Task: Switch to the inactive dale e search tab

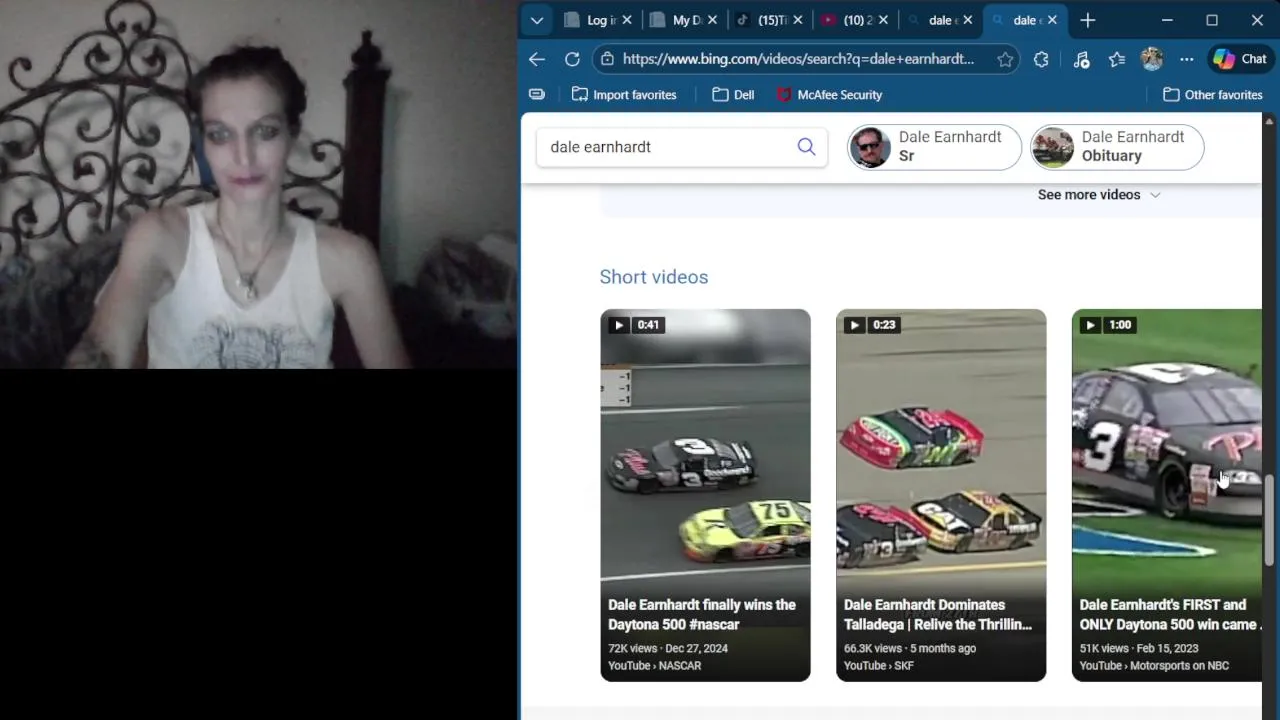Action: point(940,20)
